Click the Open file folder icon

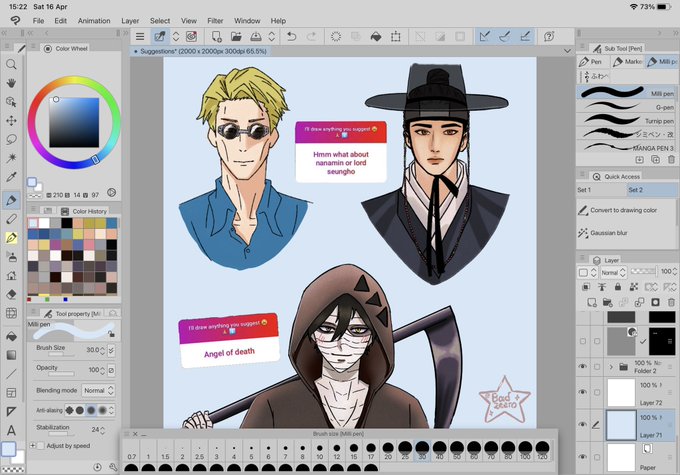236,37
